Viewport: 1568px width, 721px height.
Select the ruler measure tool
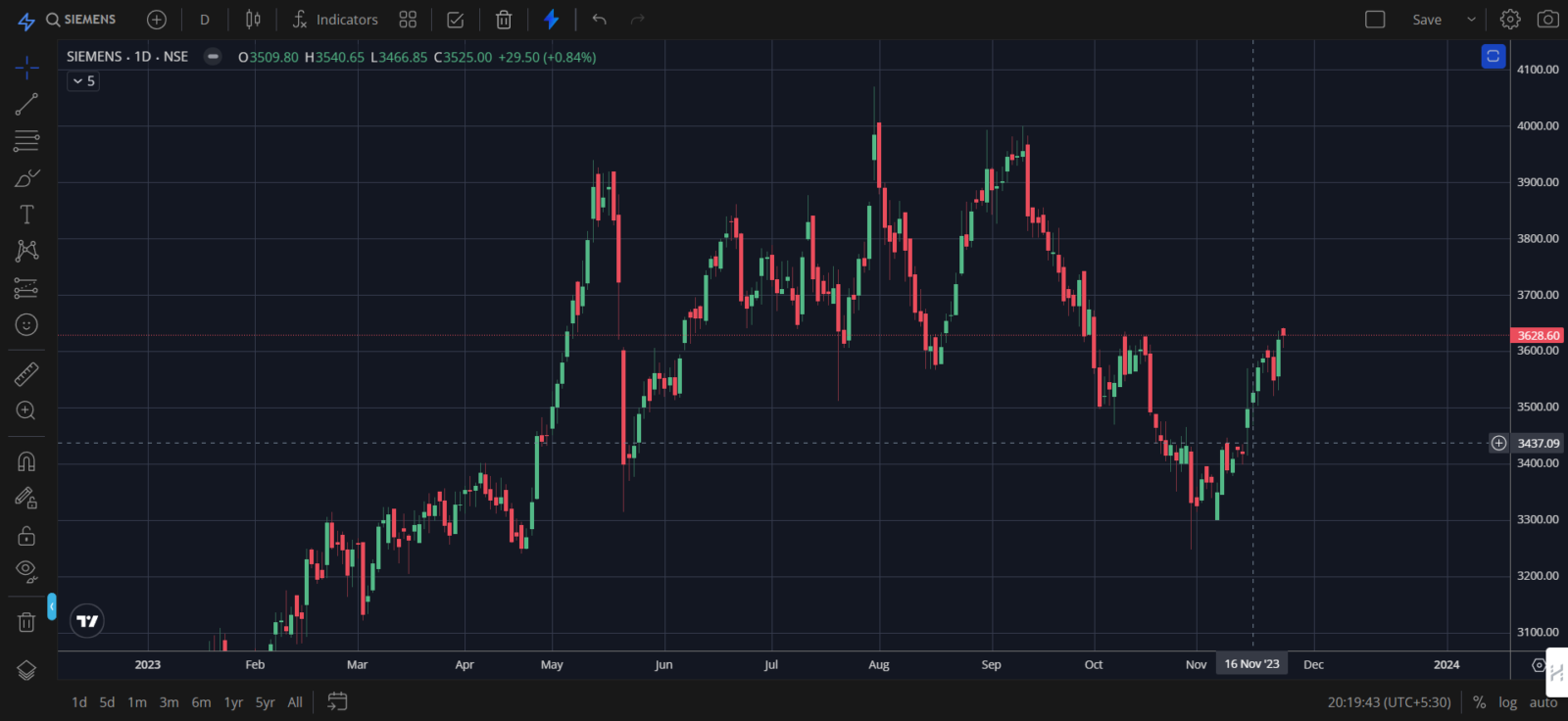pos(26,374)
